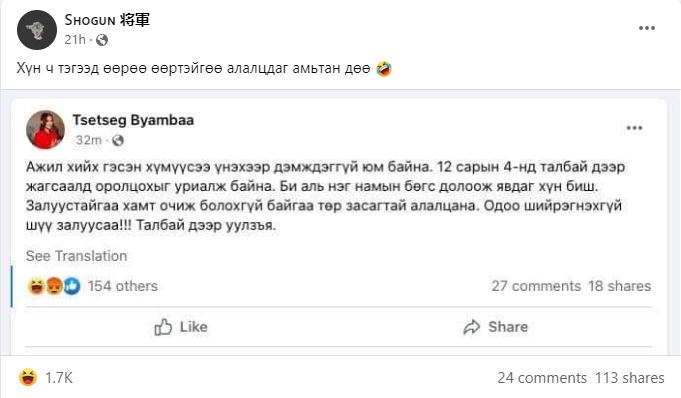View the Haha reactions on the shared post

tap(36, 286)
